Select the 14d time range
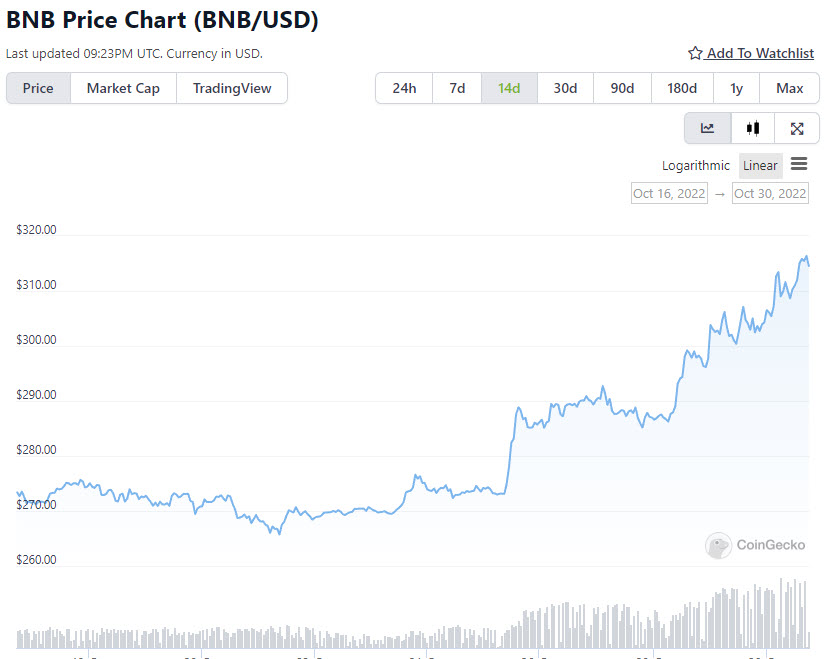This screenshot has width=825, height=659. click(x=509, y=88)
